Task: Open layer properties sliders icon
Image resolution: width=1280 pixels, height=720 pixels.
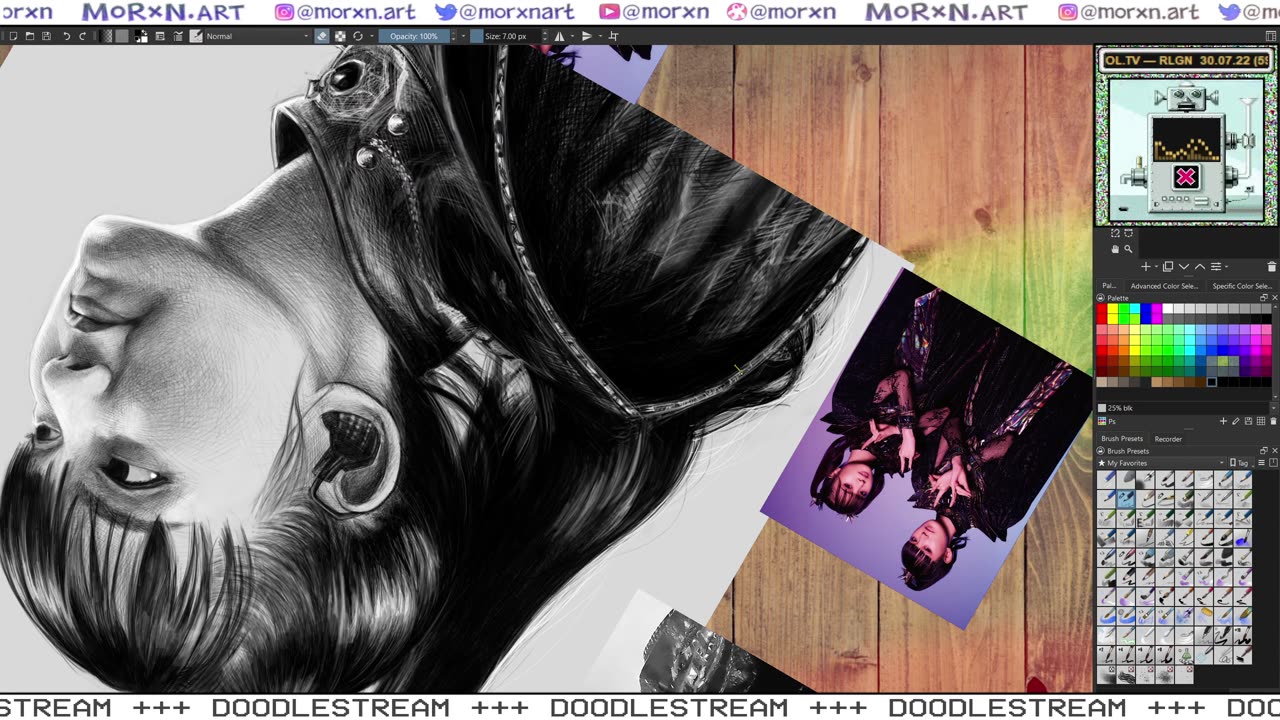Action: [x=1216, y=267]
